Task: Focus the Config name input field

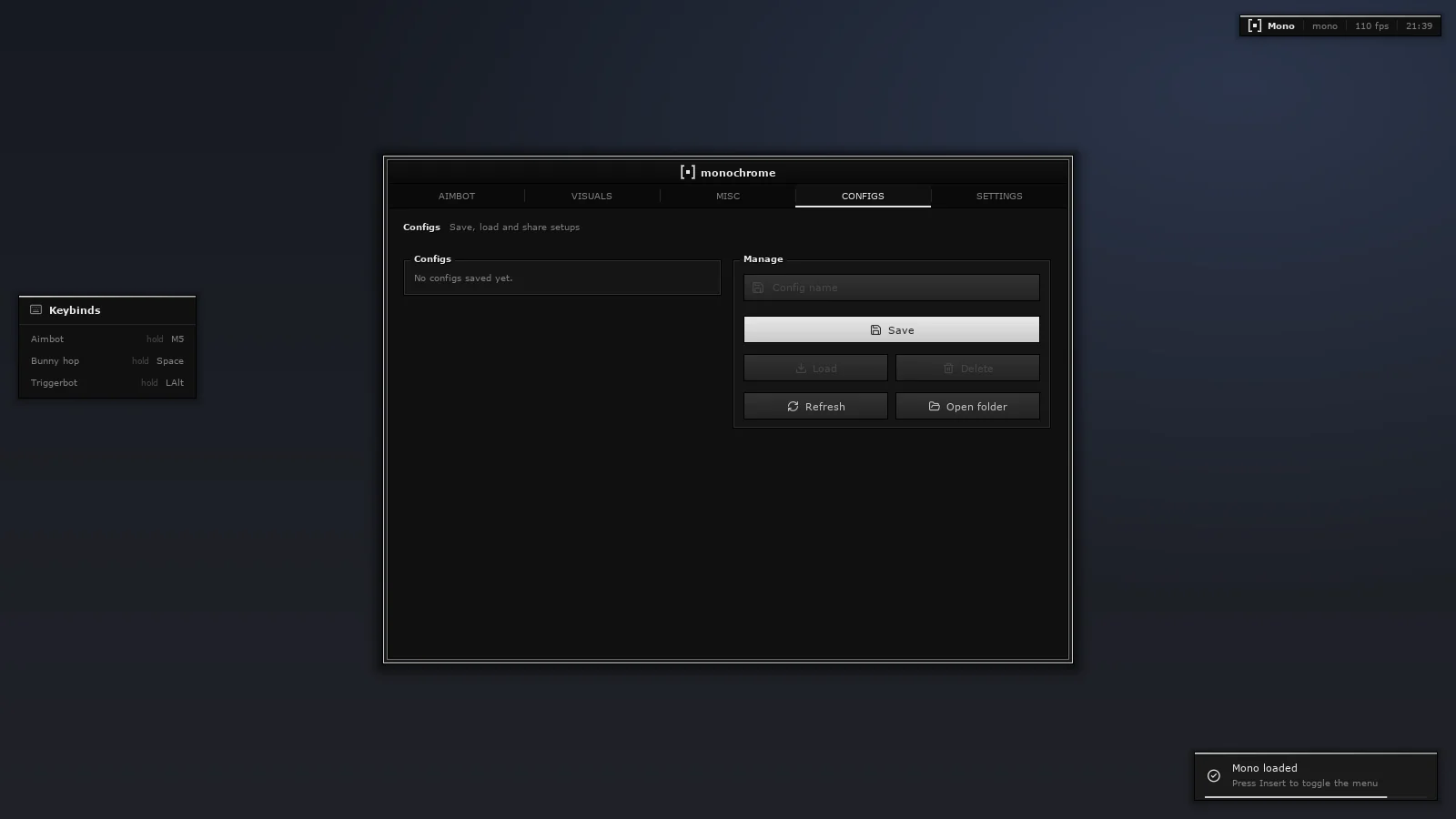Action: click(892, 288)
